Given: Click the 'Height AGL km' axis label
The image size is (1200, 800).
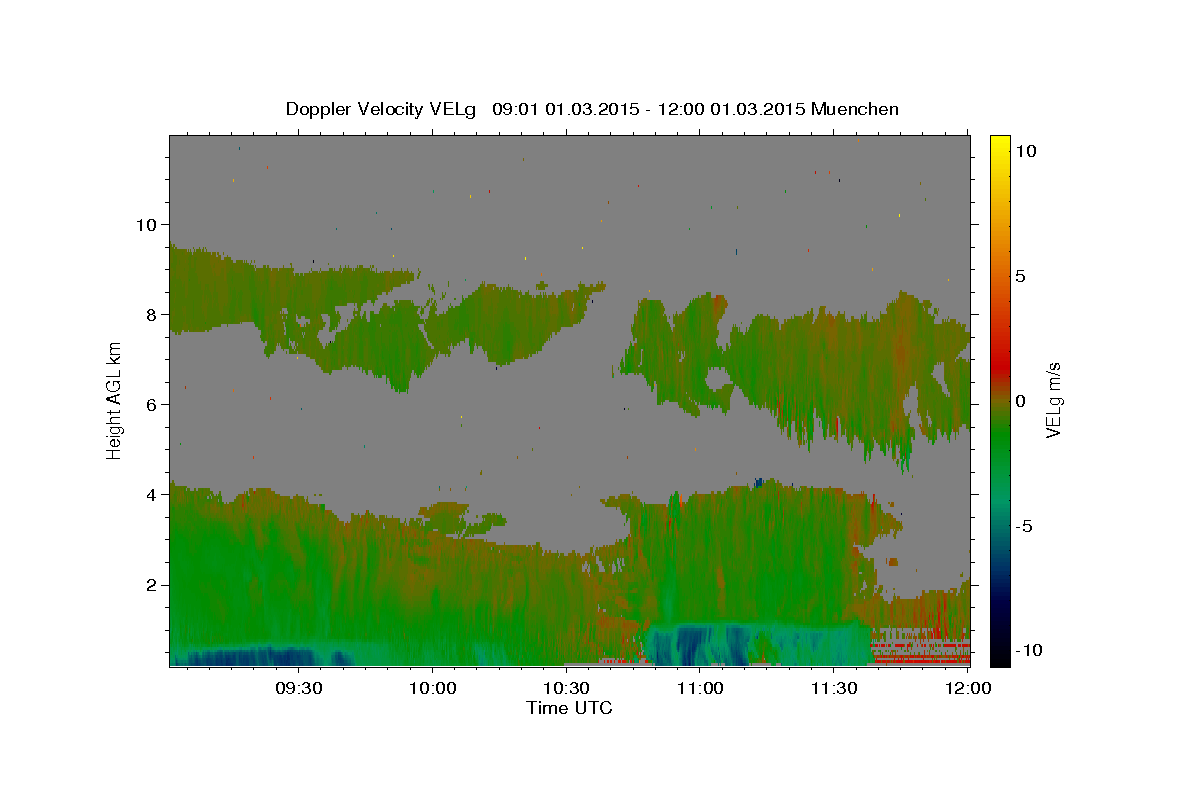Looking at the screenshot, I should coord(115,399).
